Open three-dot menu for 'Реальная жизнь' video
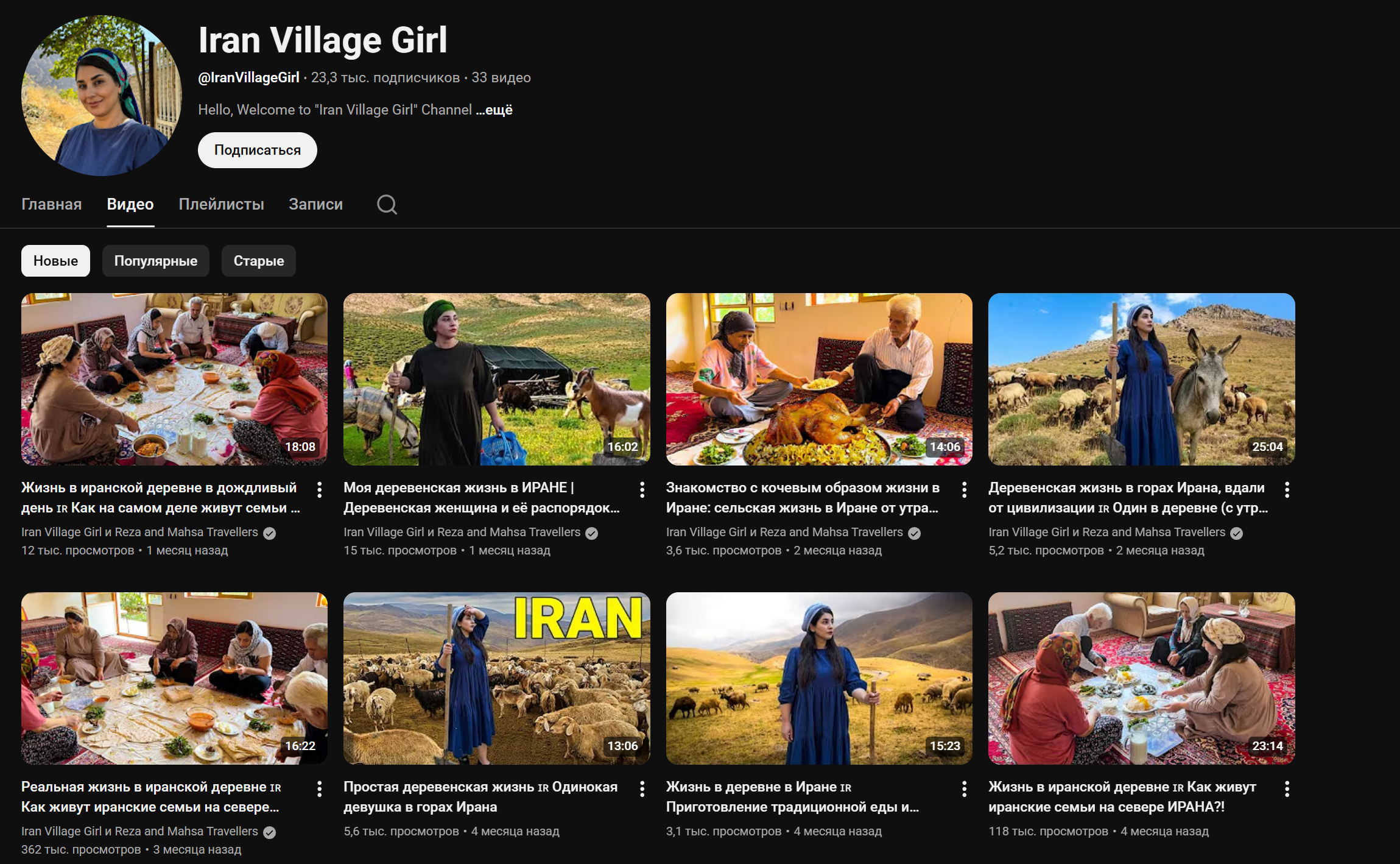Screen dimensions: 1400x864 tap(320, 788)
